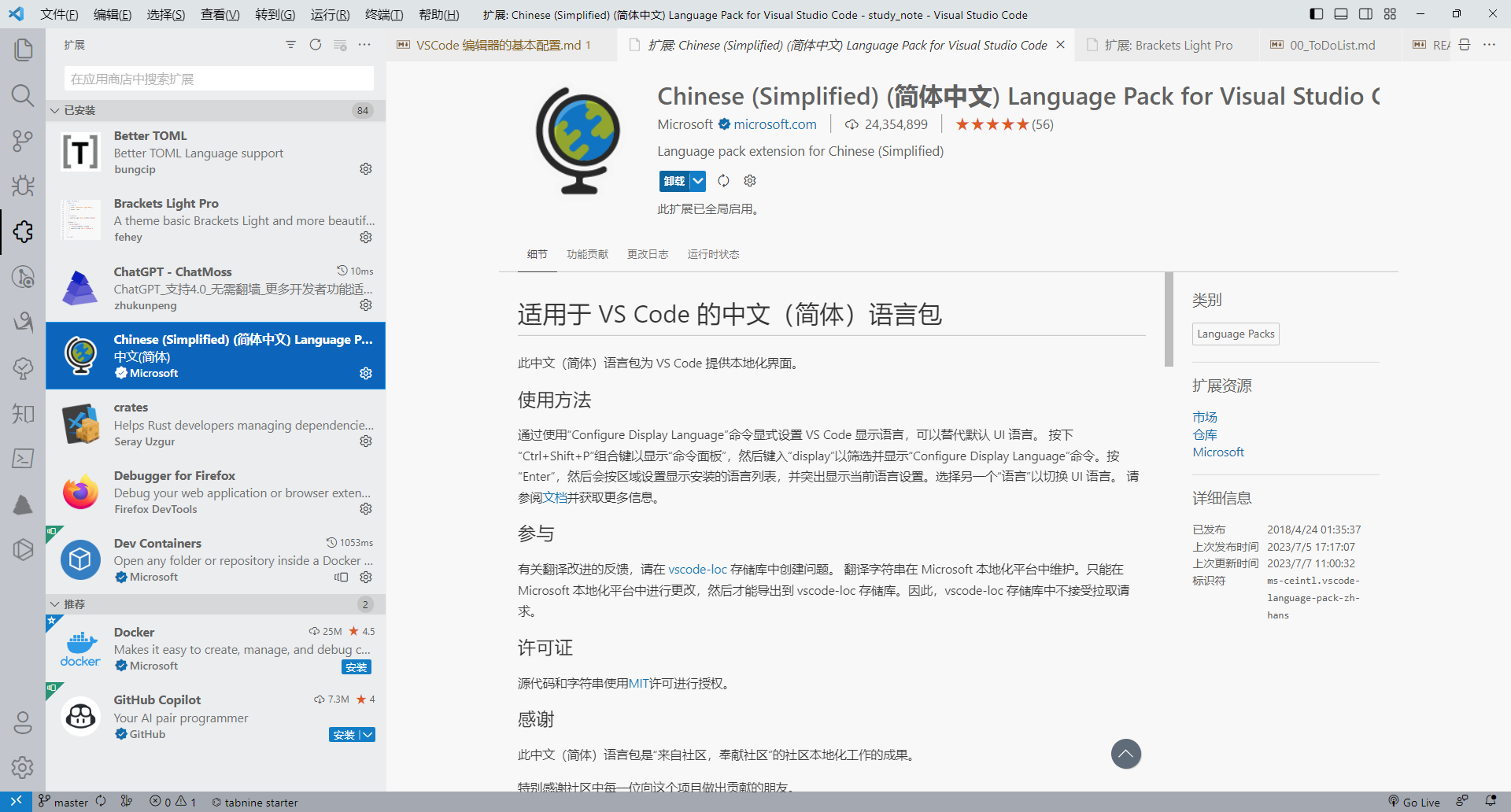Open the terminal-prompt icon in the activity bar
Screen dimensions: 1511x812
[x=23, y=458]
